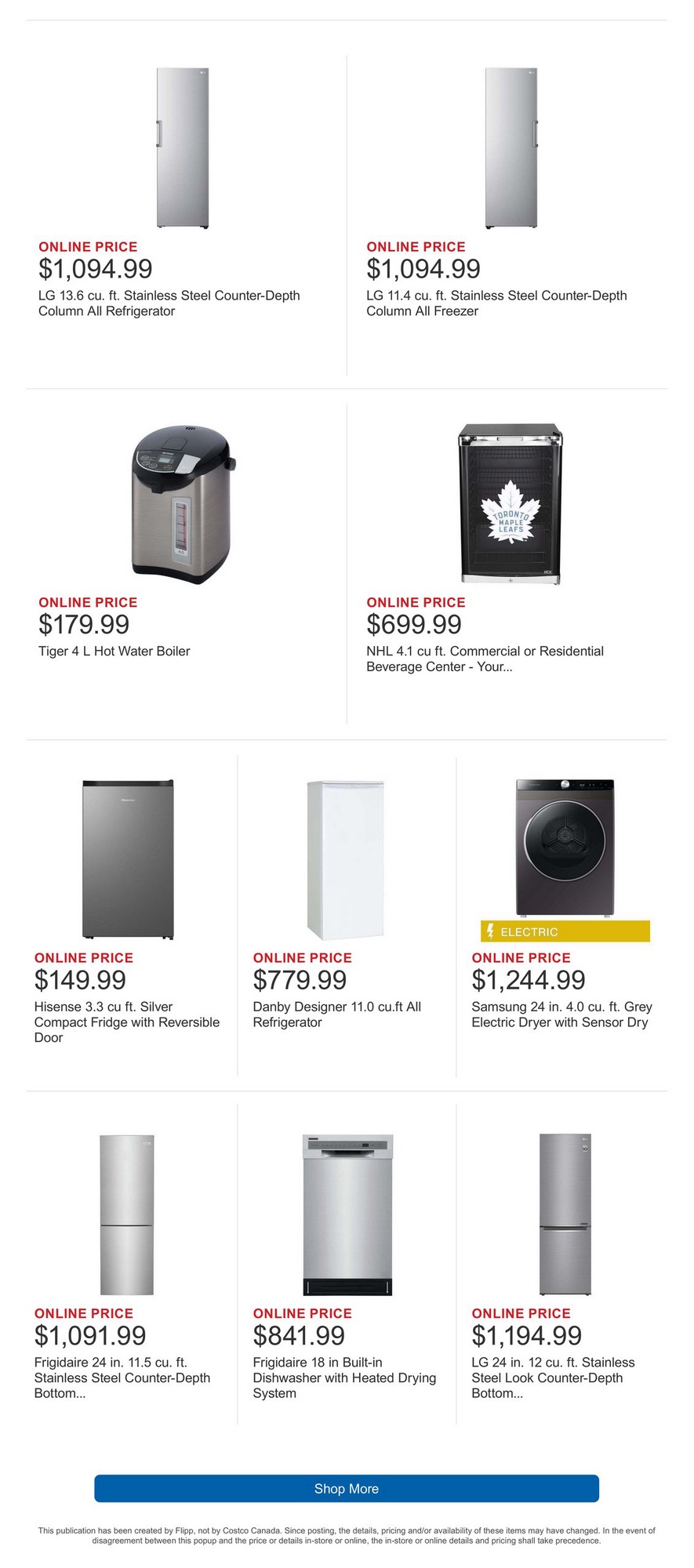Click the $1,244.99 Samsung dryer price
Image resolution: width=694 pixels, height=1568 pixels.
pyautogui.click(x=529, y=980)
